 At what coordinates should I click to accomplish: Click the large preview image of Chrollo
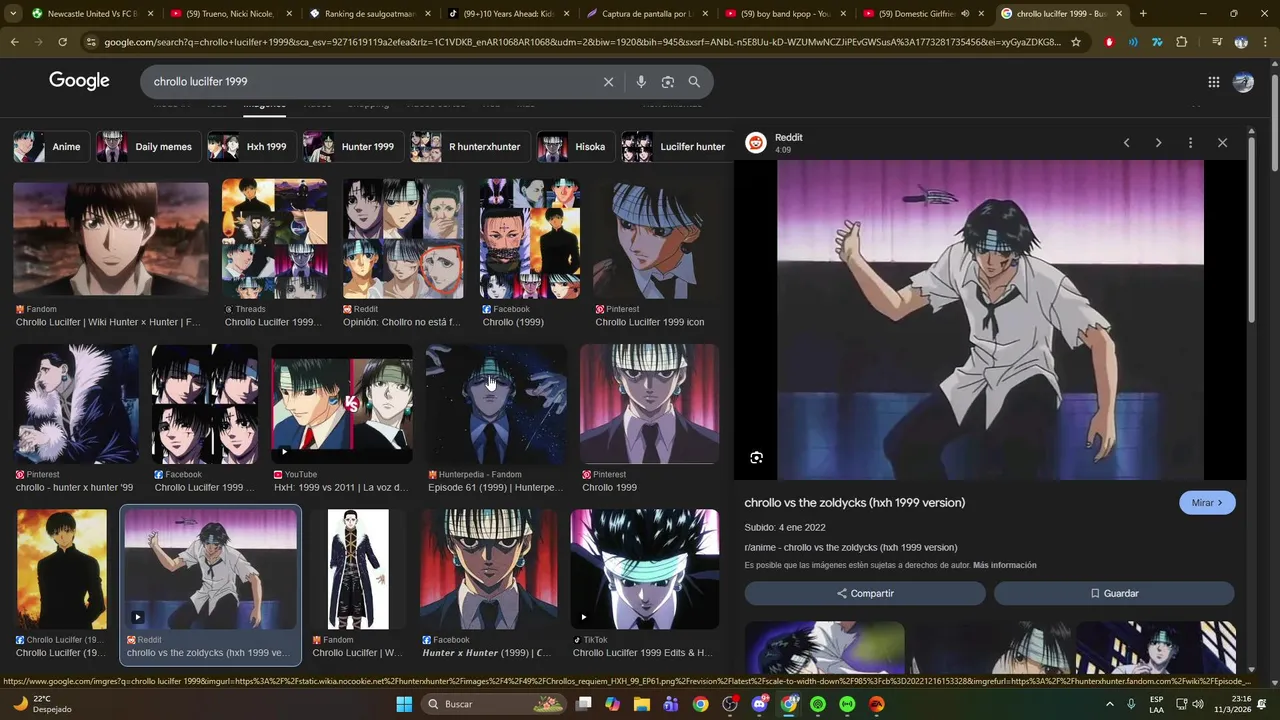click(x=990, y=320)
